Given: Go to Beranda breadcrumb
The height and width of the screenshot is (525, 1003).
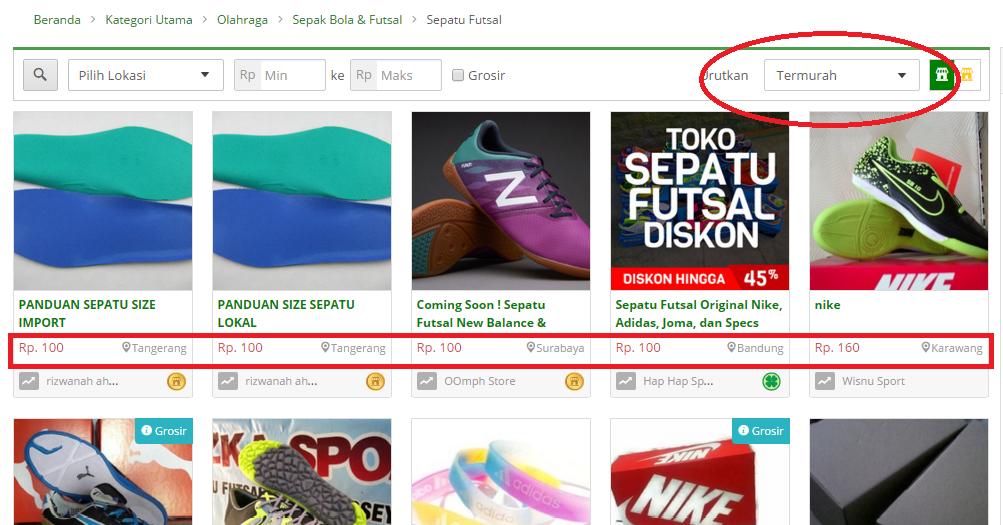Looking at the screenshot, I should coord(57,20).
